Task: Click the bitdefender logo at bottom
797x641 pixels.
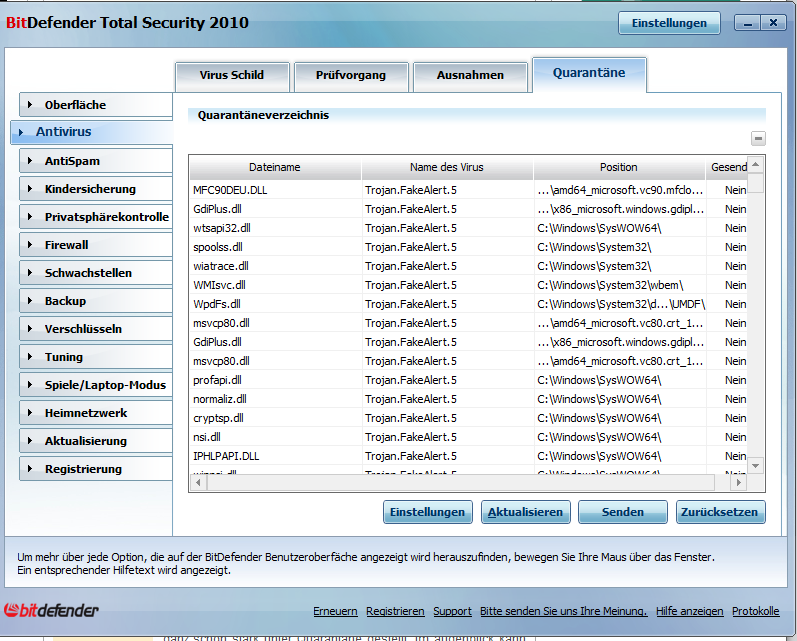Action: pyautogui.click(x=51, y=610)
